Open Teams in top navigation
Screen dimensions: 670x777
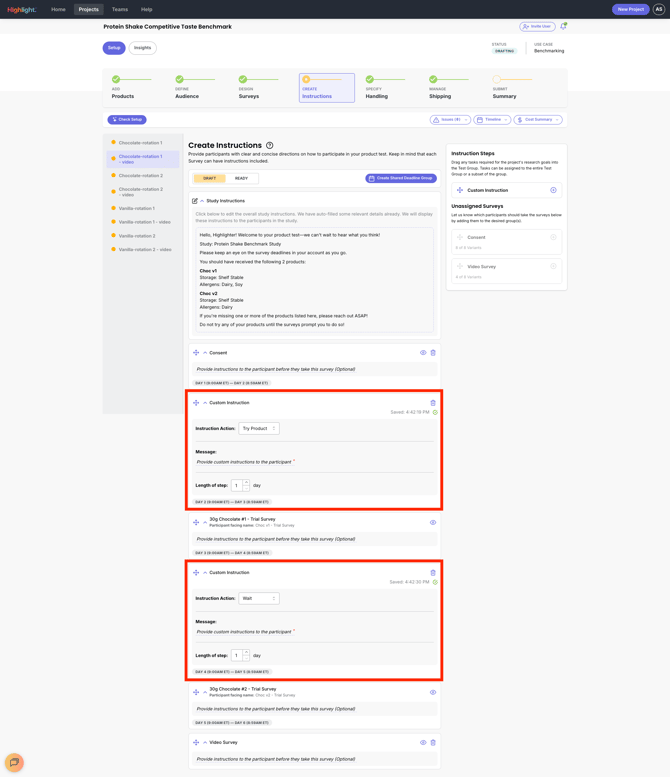tap(119, 9)
